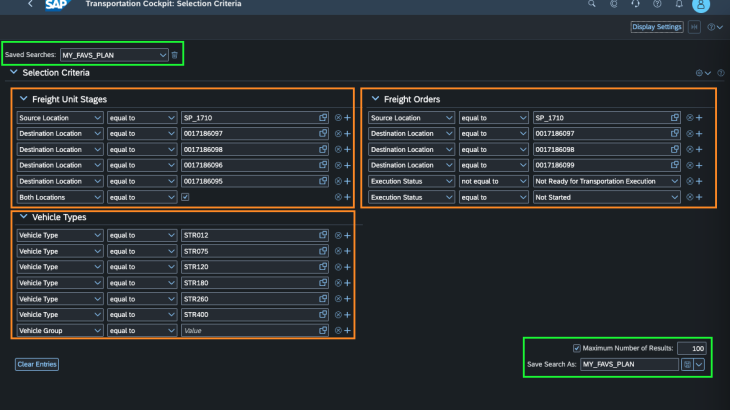
Task: Go back using the header back arrow
Action: [x=28, y=5]
